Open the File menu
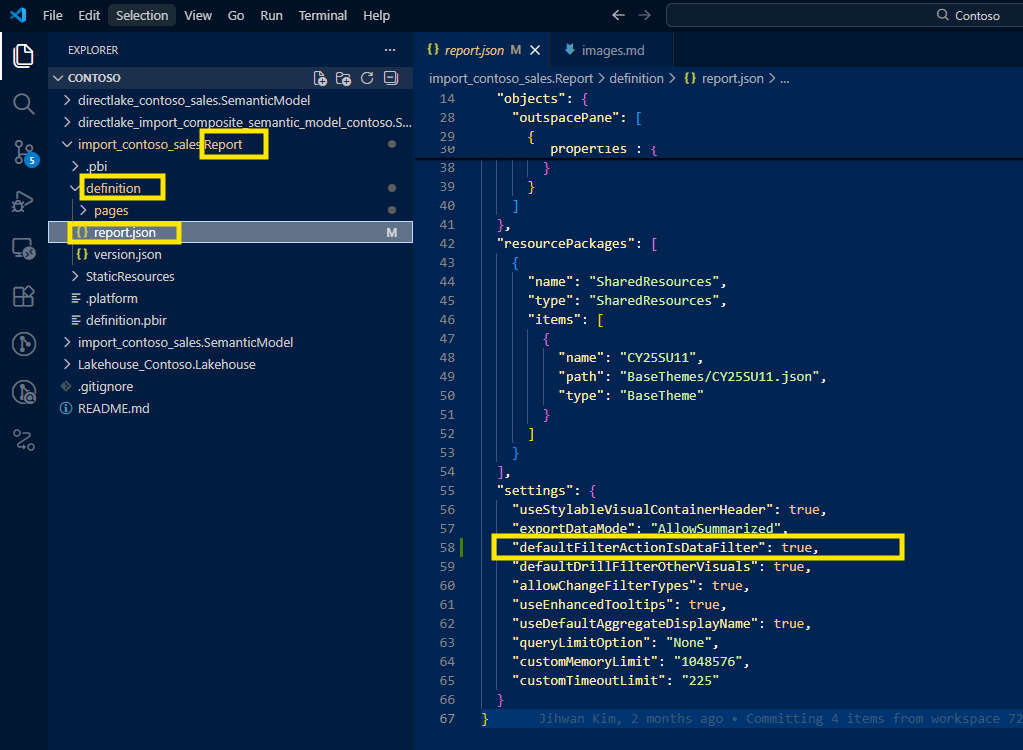Screen dimensions: 1023x750 click(52, 15)
